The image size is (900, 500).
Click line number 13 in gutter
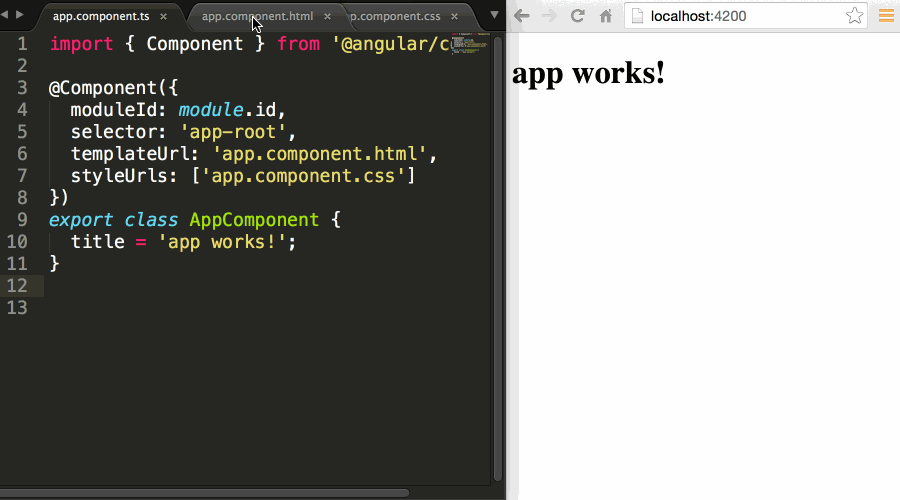(x=17, y=308)
